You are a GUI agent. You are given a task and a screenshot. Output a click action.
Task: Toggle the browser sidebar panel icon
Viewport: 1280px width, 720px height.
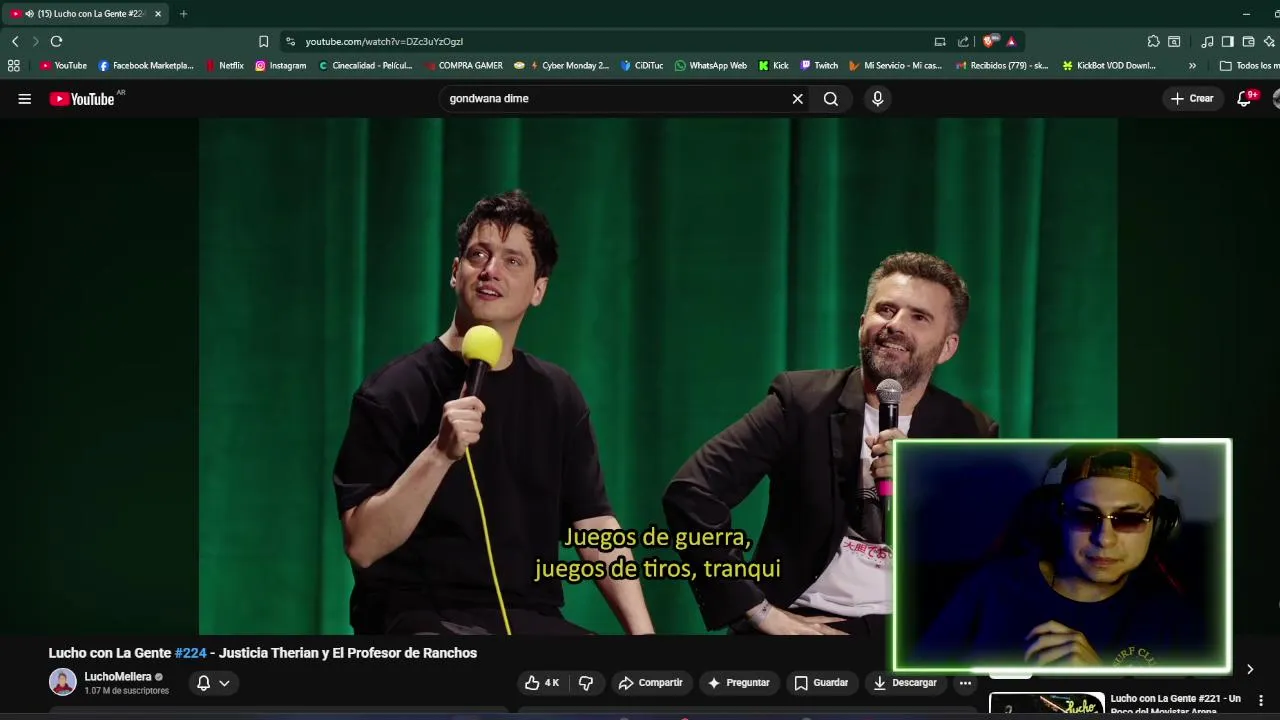tap(1228, 41)
